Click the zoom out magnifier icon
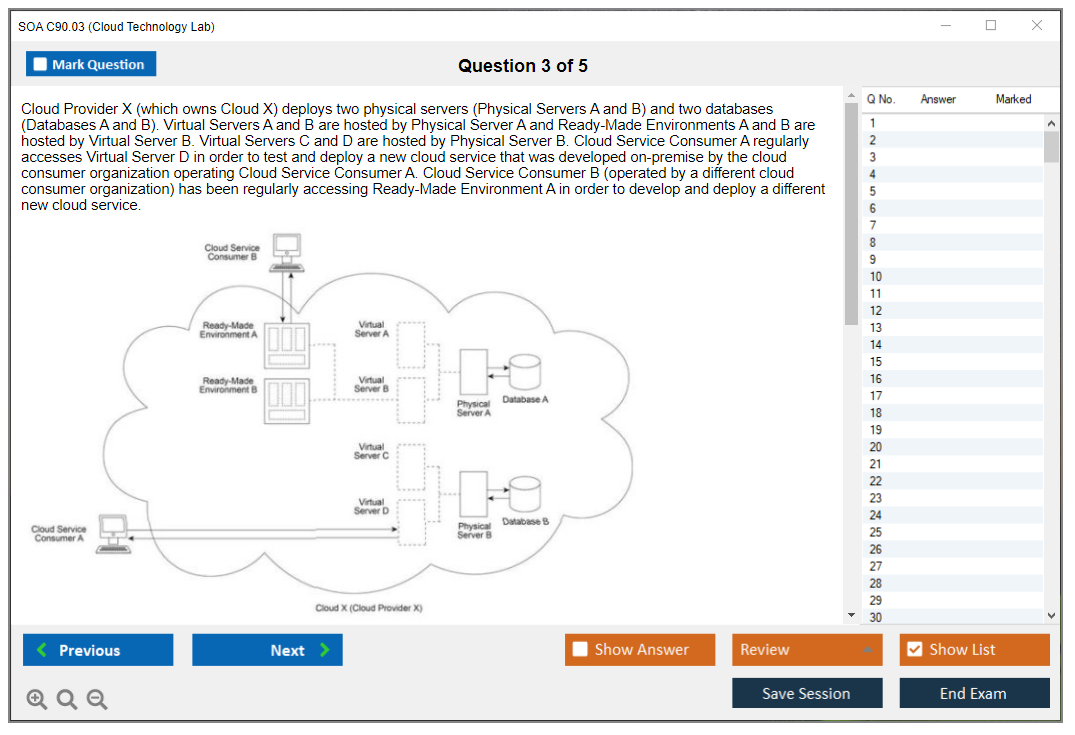Viewport: 1075px width, 735px height. coord(97,700)
